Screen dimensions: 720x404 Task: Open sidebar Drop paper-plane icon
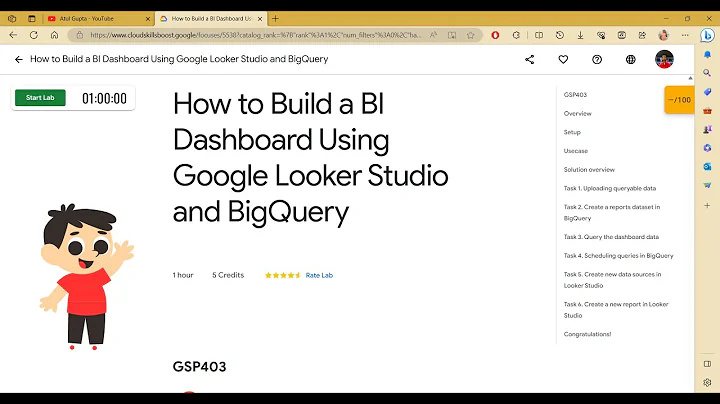click(707, 185)
